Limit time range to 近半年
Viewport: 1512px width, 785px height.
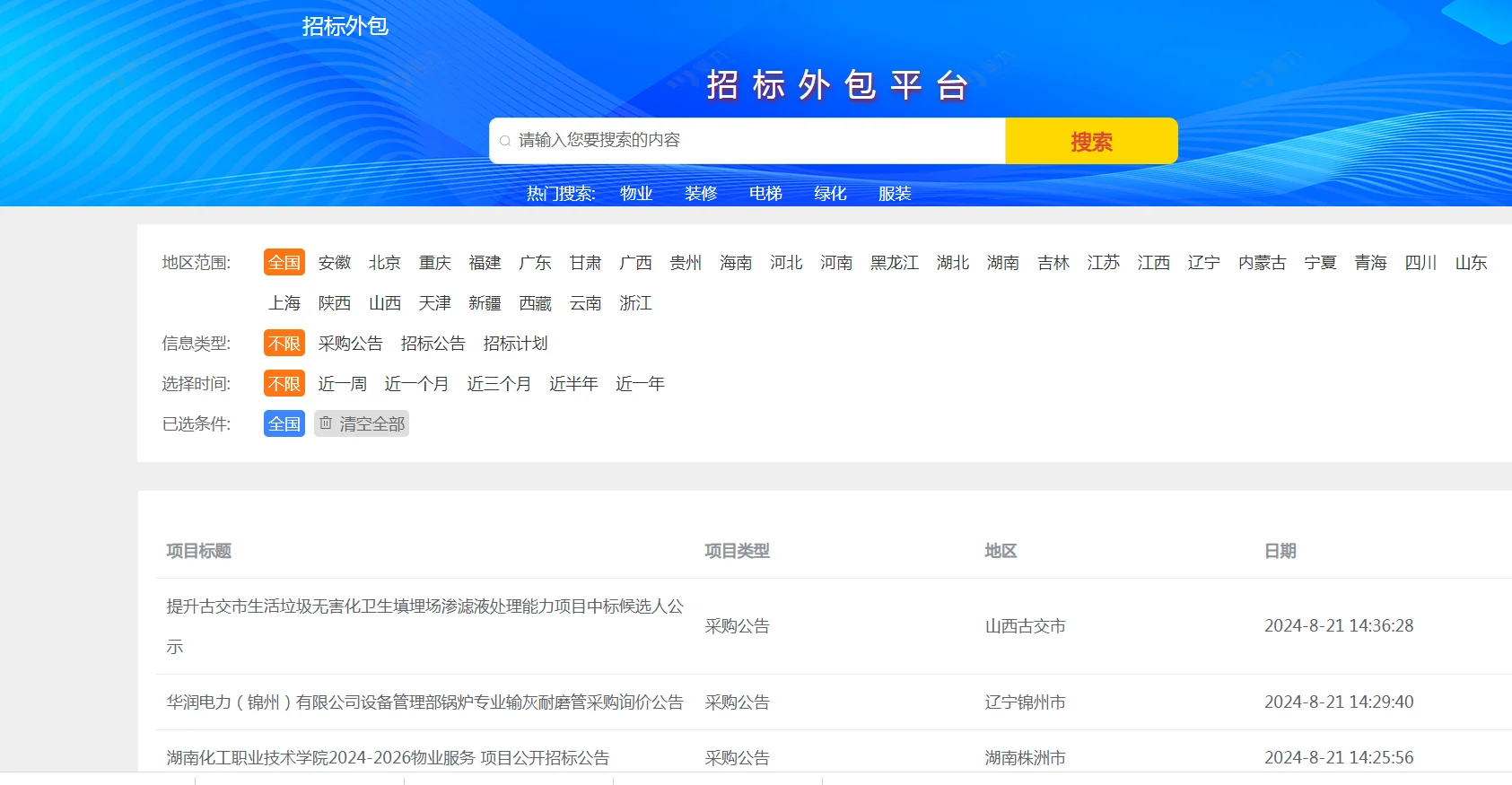click(574, 383)
